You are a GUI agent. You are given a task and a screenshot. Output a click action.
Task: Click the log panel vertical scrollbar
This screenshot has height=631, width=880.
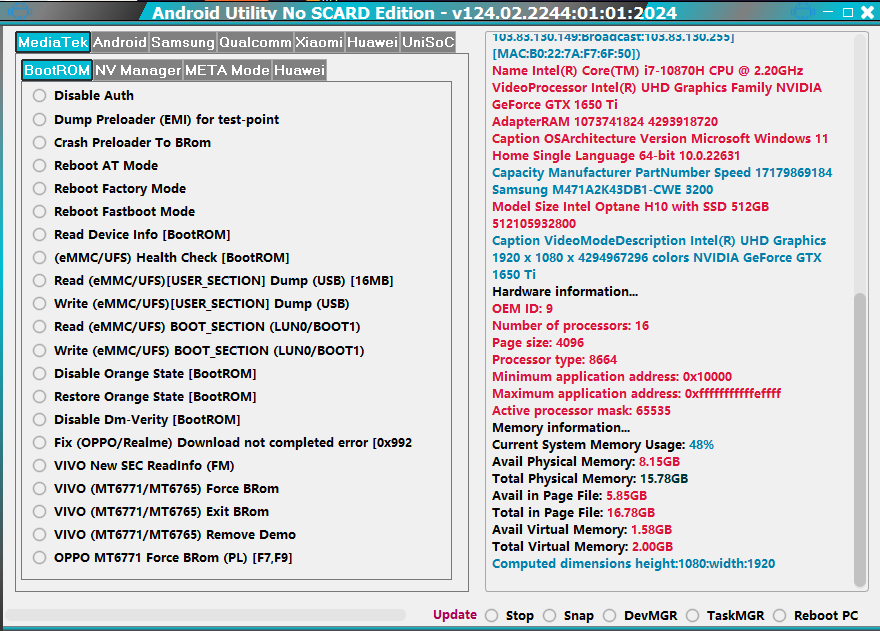point(860,440)
